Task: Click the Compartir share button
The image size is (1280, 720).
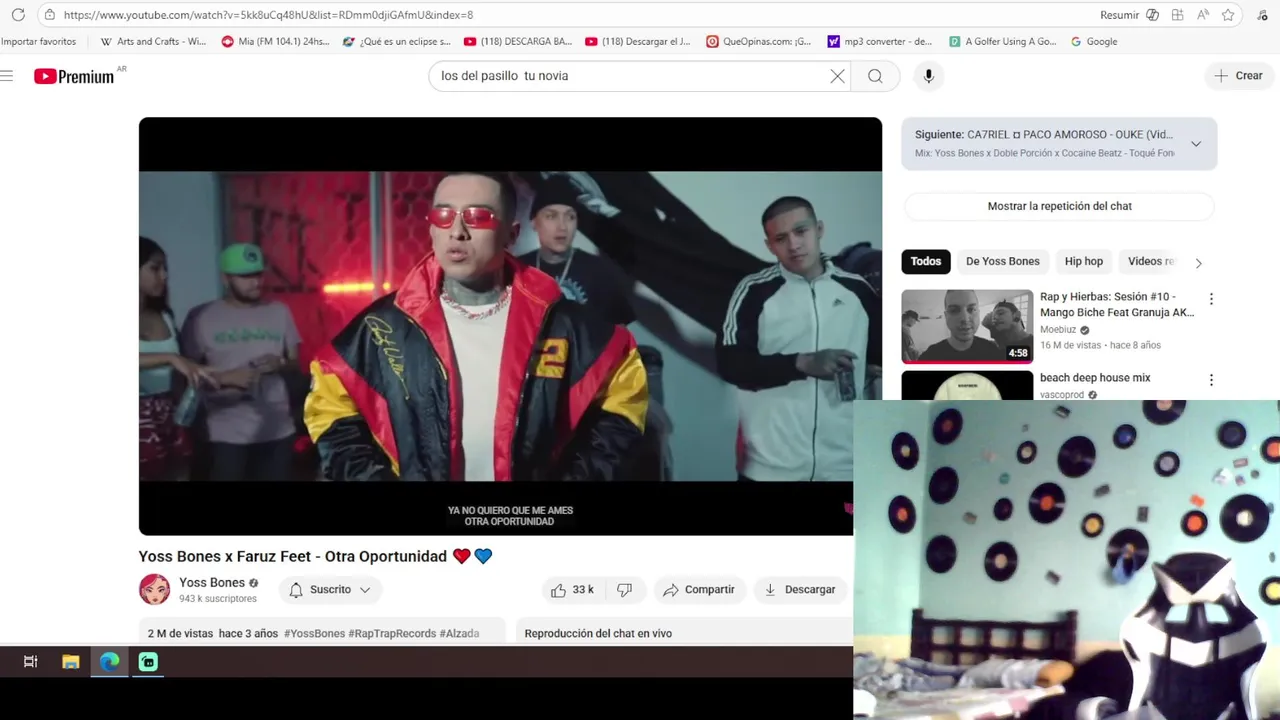Action: point(699,590)
